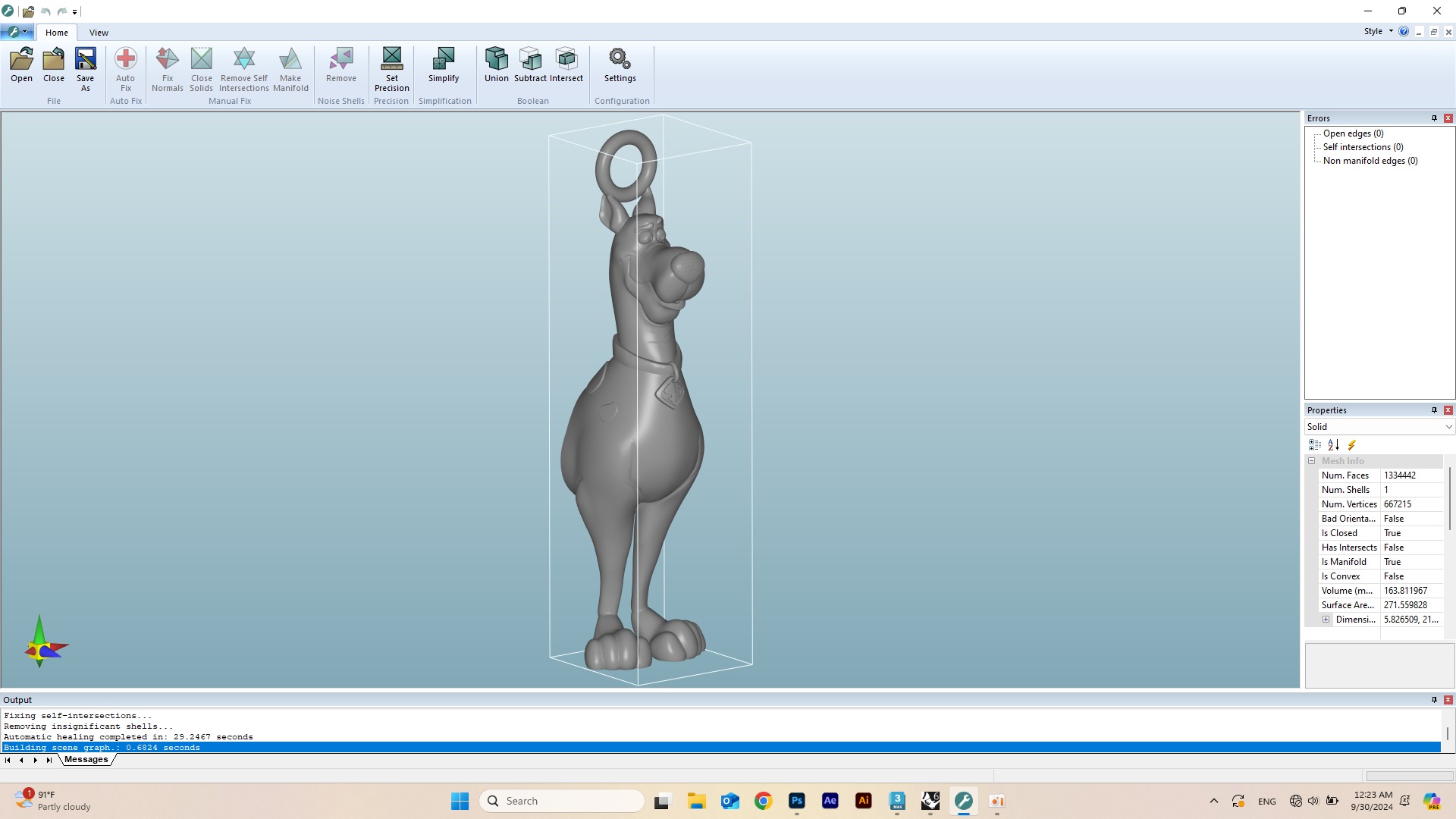
Task: Click the Categorized properties view icon
Action: pyautogui.click(x=1315, y=445)
